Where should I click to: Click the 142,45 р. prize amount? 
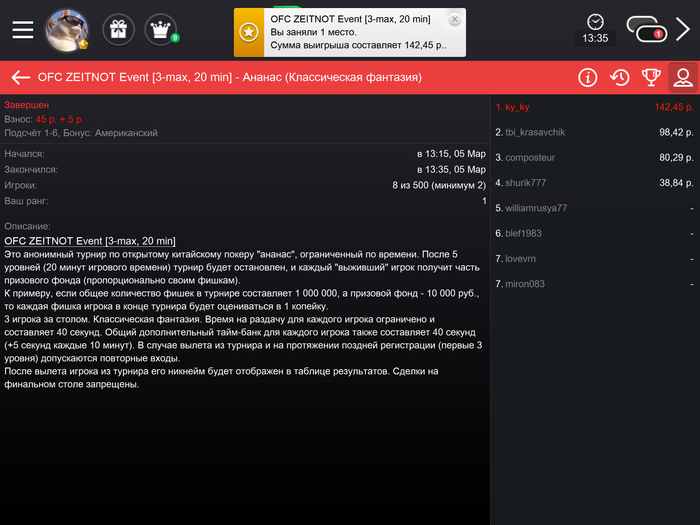click(x=674, y=107)
